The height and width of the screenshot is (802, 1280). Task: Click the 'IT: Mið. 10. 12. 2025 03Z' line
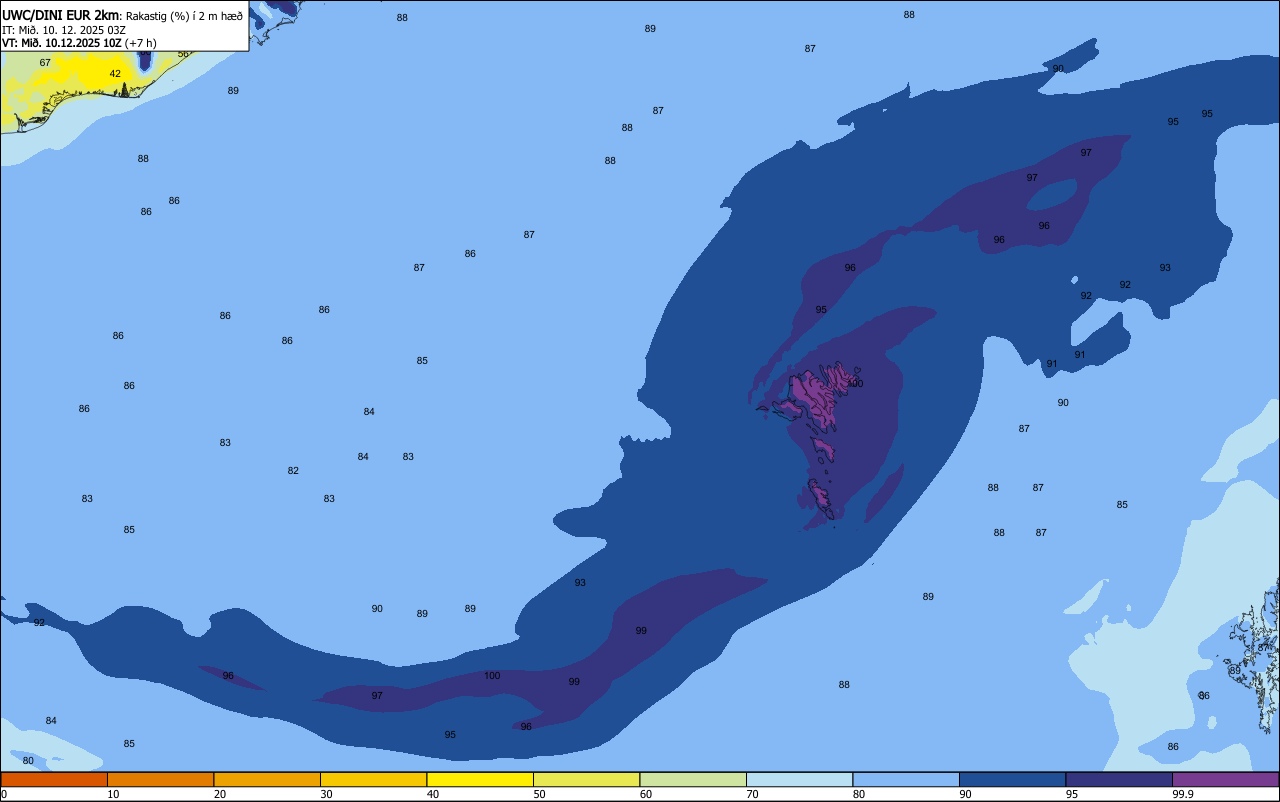click(x=63, y=30)
